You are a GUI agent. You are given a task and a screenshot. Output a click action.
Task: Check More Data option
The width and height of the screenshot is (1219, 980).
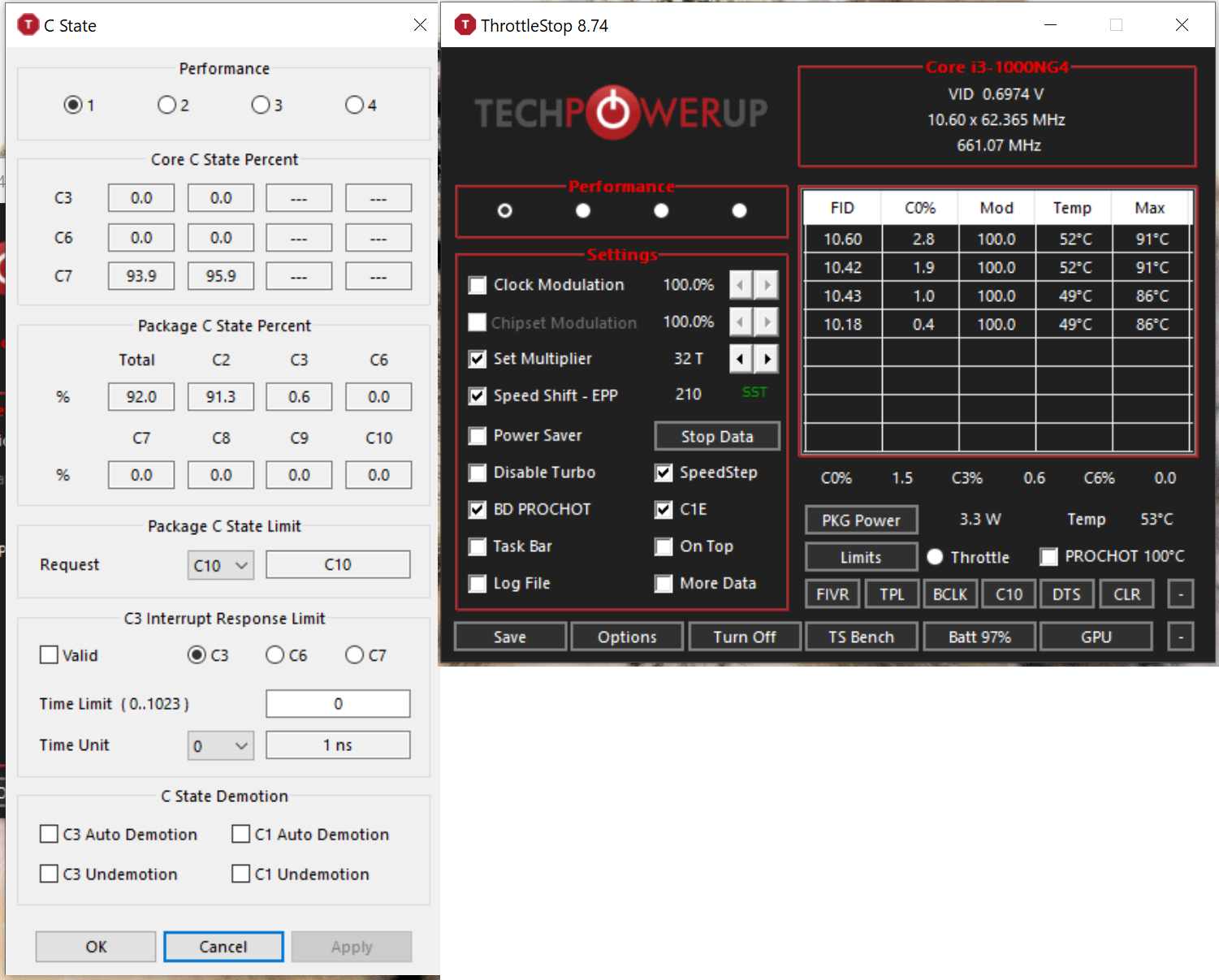664,584
